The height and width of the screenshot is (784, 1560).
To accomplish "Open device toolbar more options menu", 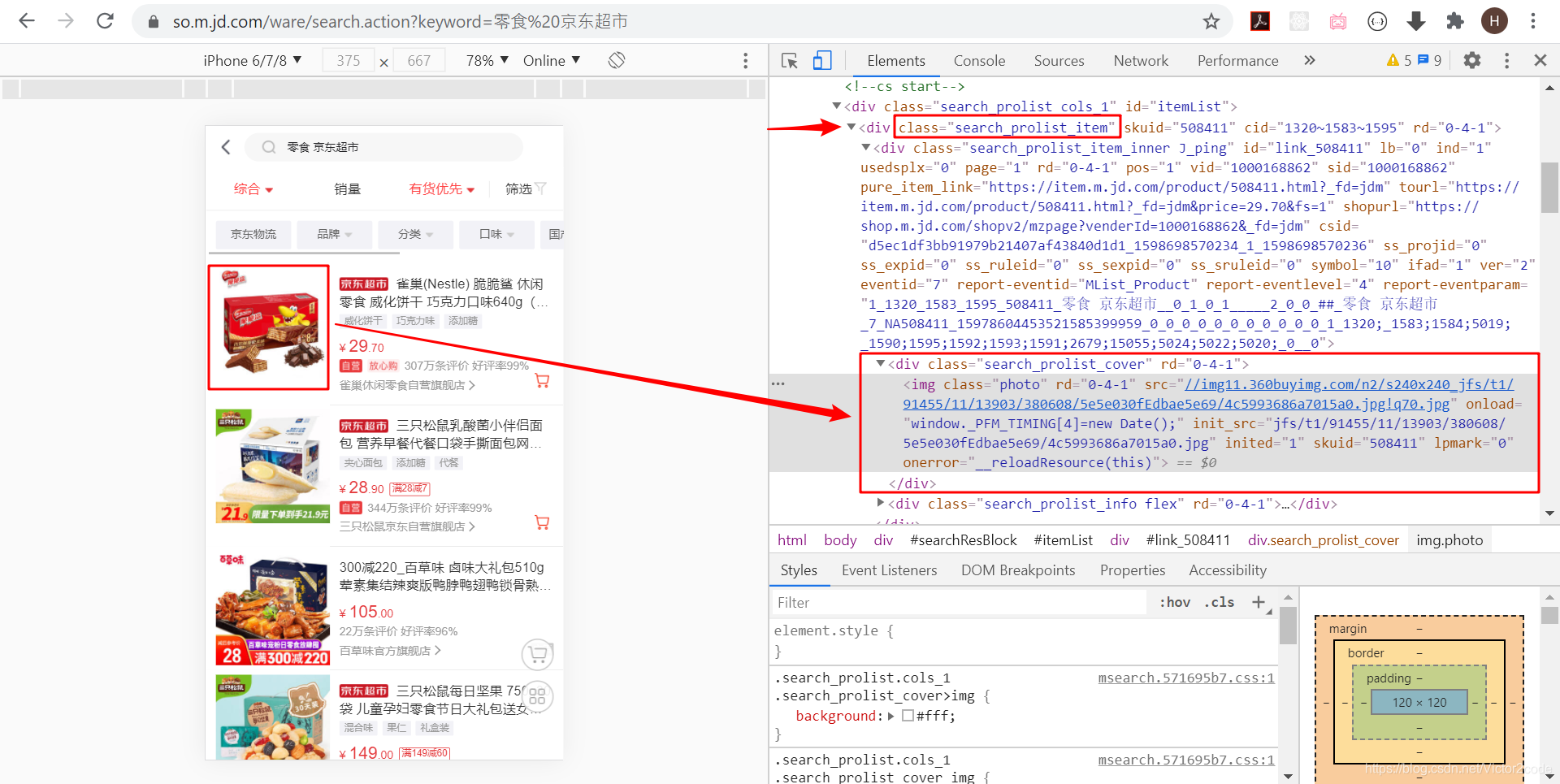I will [745, 60].
